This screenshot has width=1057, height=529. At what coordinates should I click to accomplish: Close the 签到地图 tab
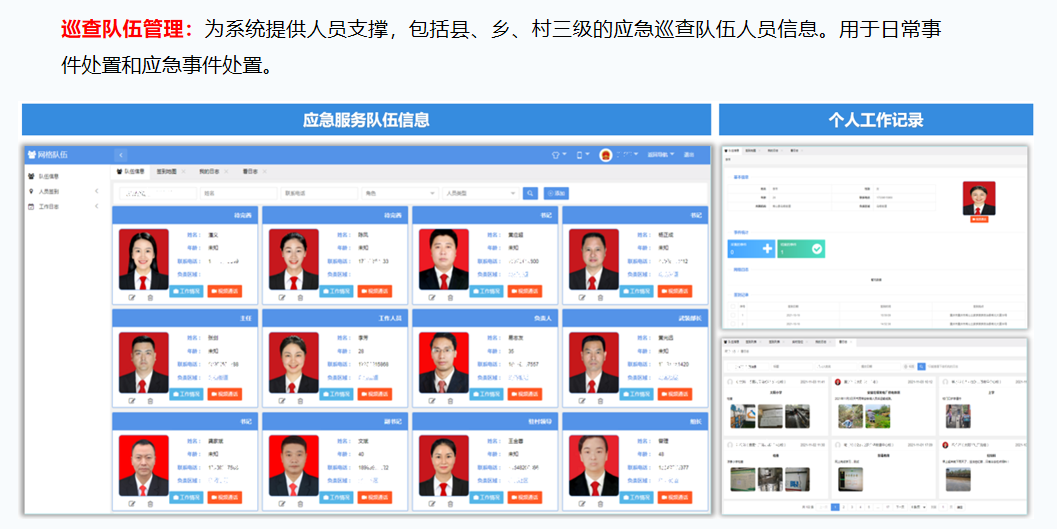click(183, 172)
